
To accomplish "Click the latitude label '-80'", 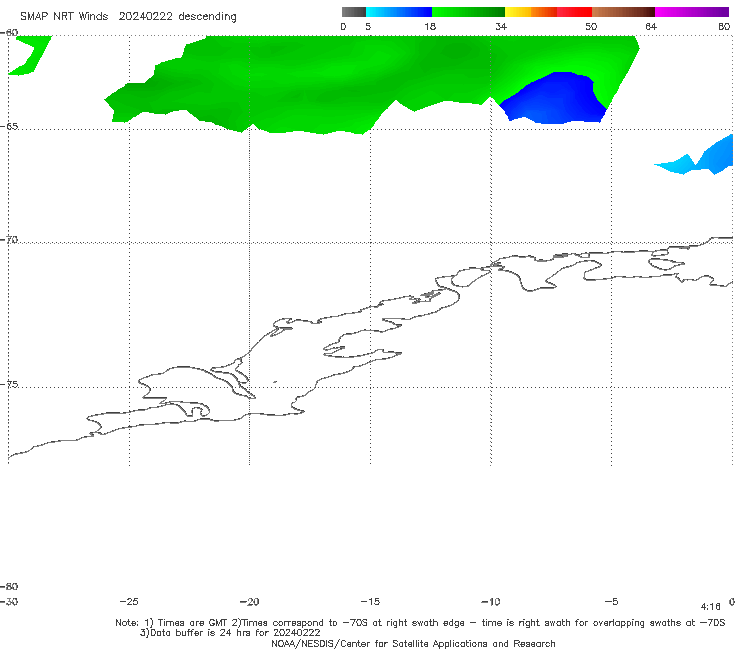I will 9,586.
